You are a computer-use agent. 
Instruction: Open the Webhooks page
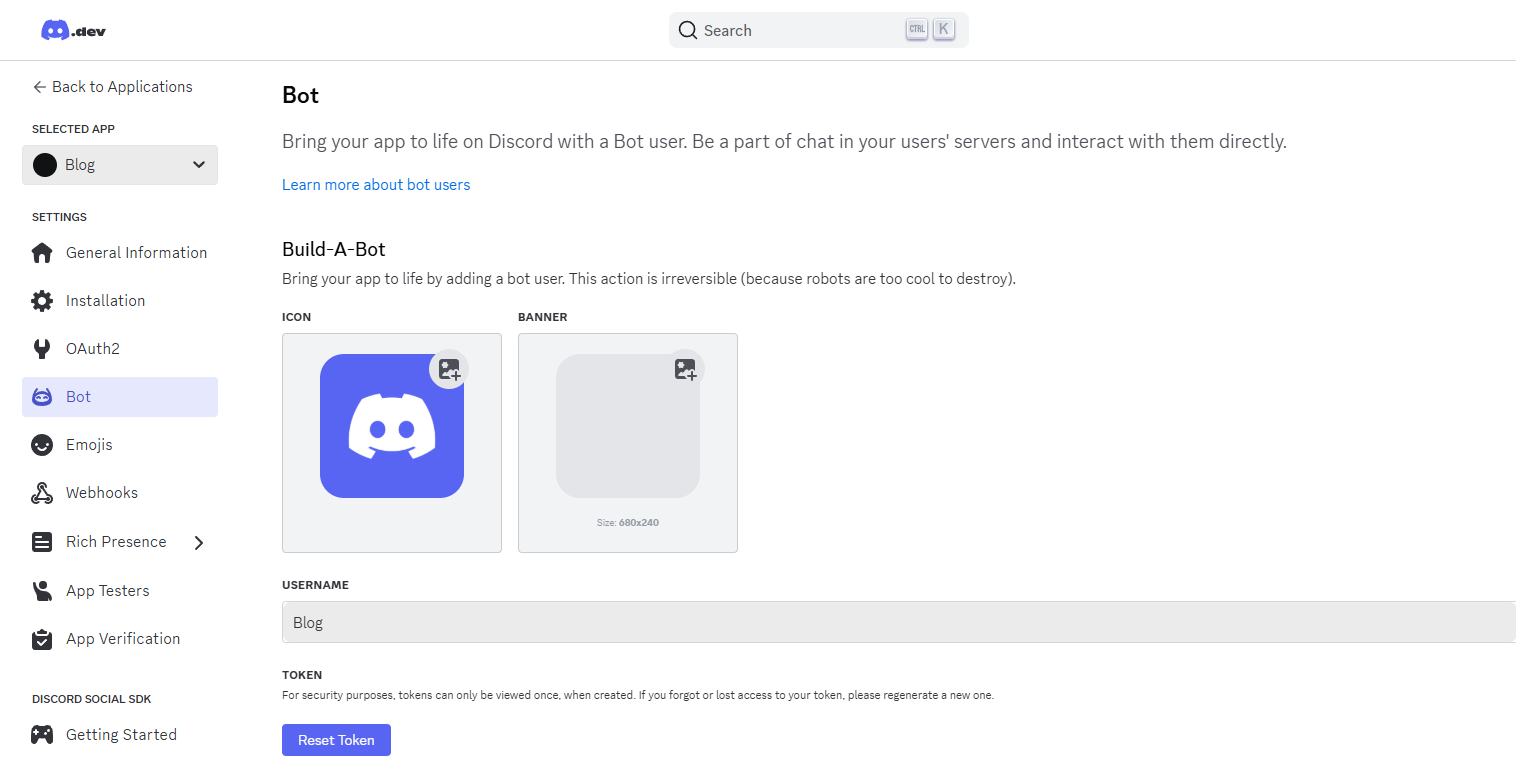[x=120, y=493]
